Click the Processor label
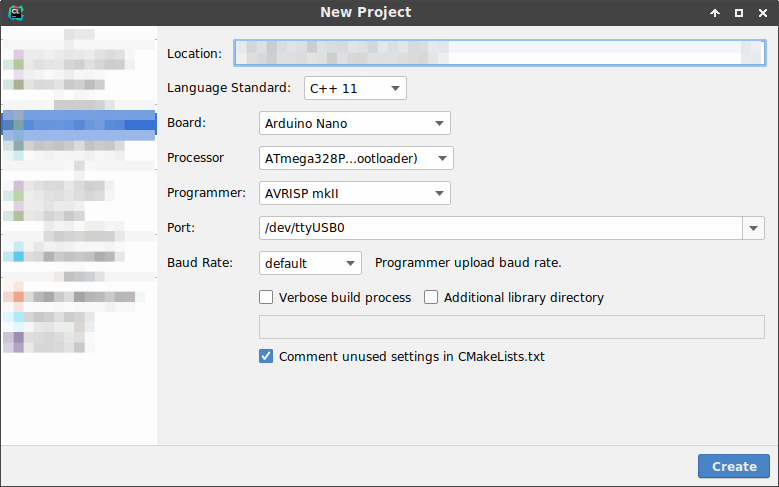Screen dimensions: 779x487 tap(195, 158)
